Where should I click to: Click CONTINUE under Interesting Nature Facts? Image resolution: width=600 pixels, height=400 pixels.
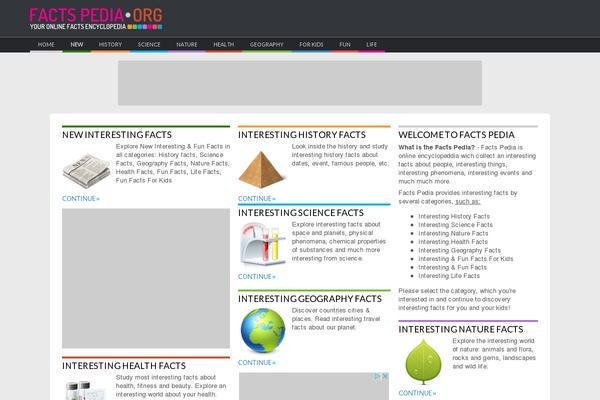click(417, 393)
